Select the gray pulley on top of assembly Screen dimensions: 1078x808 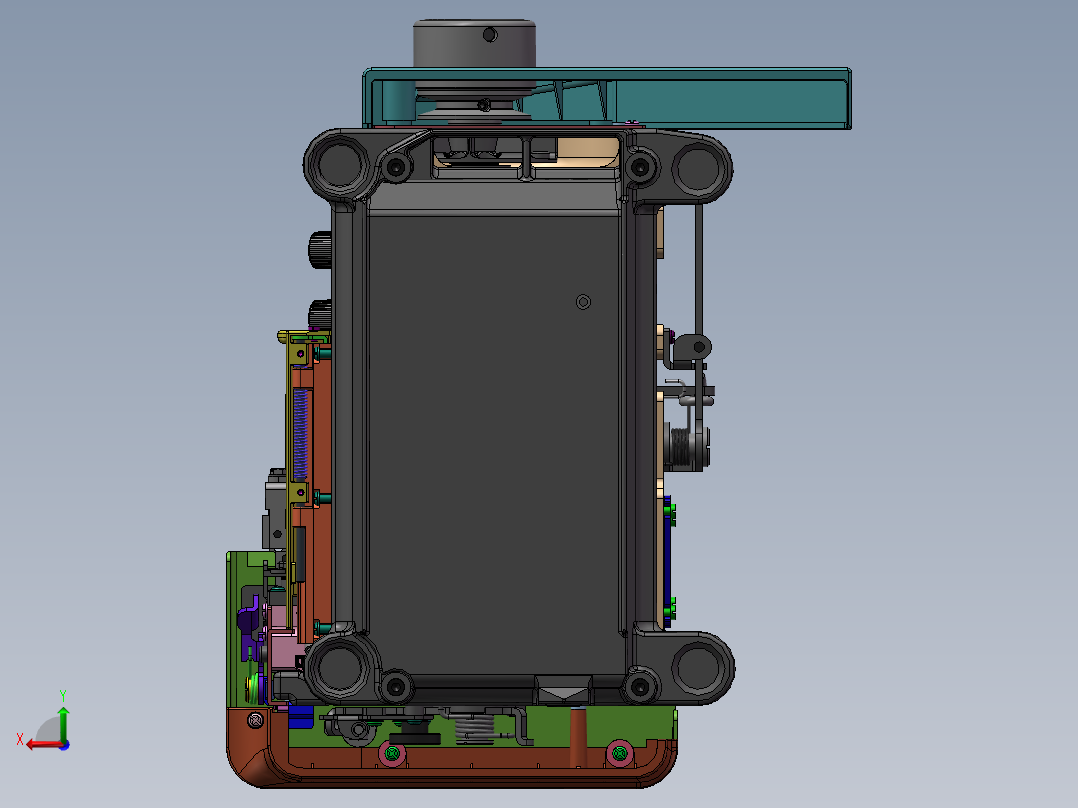point(474,45)
